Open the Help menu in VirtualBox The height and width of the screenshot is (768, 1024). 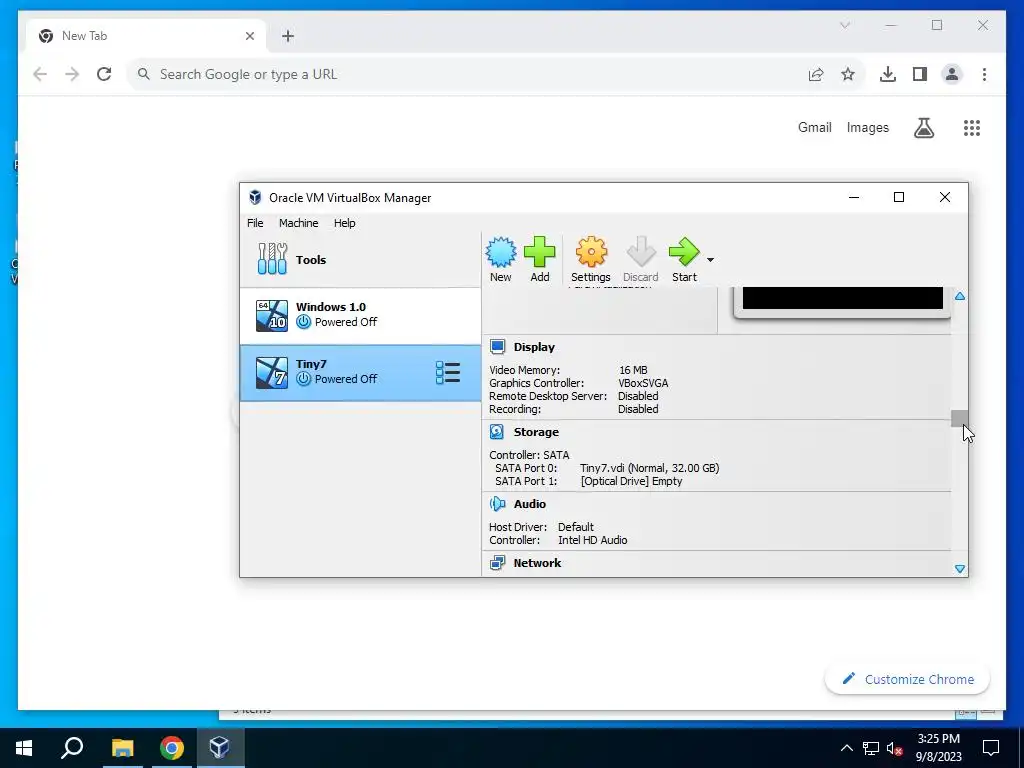[x=345, y=223]
